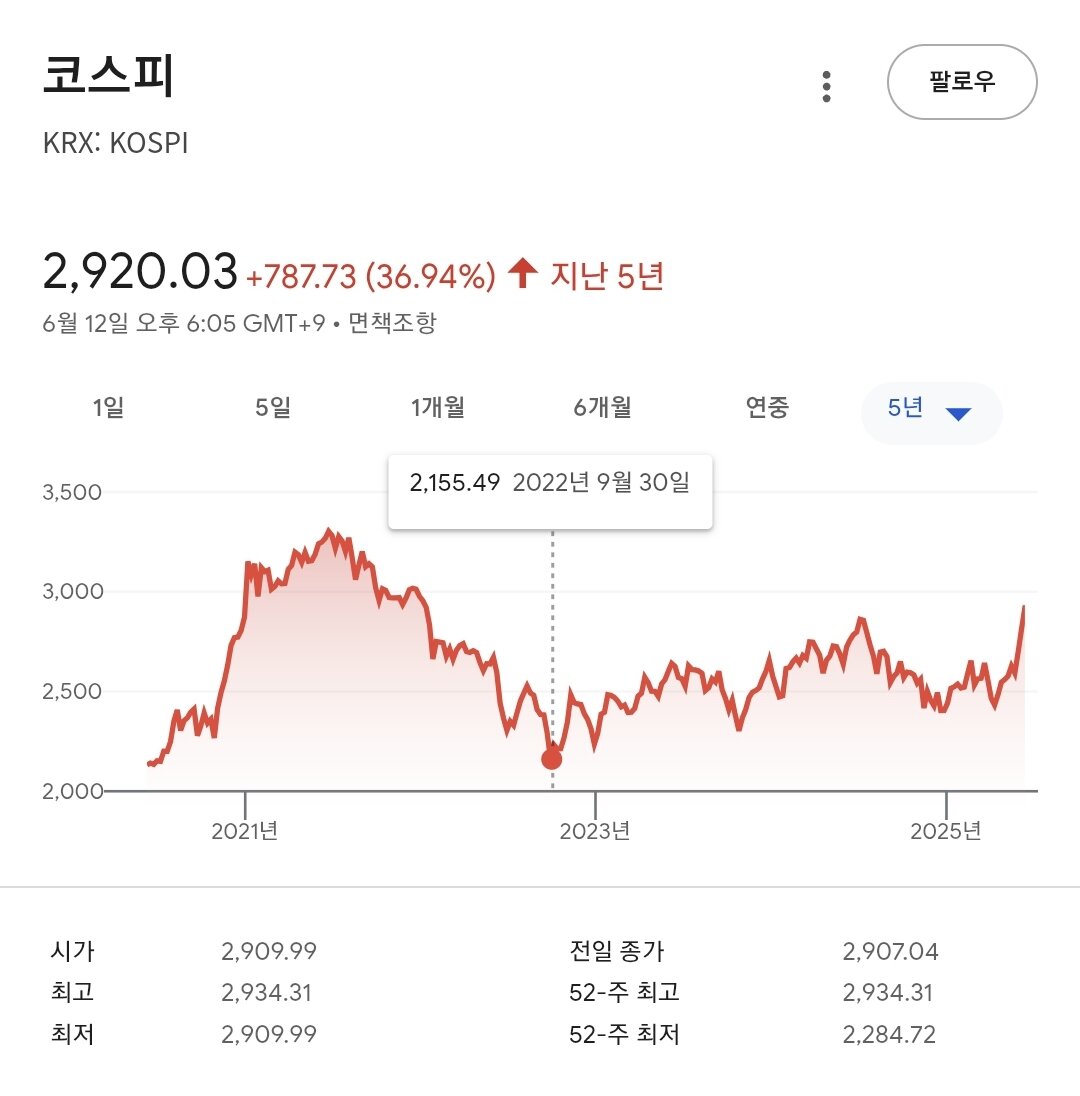Image resolution: width=1080 pixels, height=1096 pixels.
Task: Switch to the 1일 chart range
Action: 108,408
